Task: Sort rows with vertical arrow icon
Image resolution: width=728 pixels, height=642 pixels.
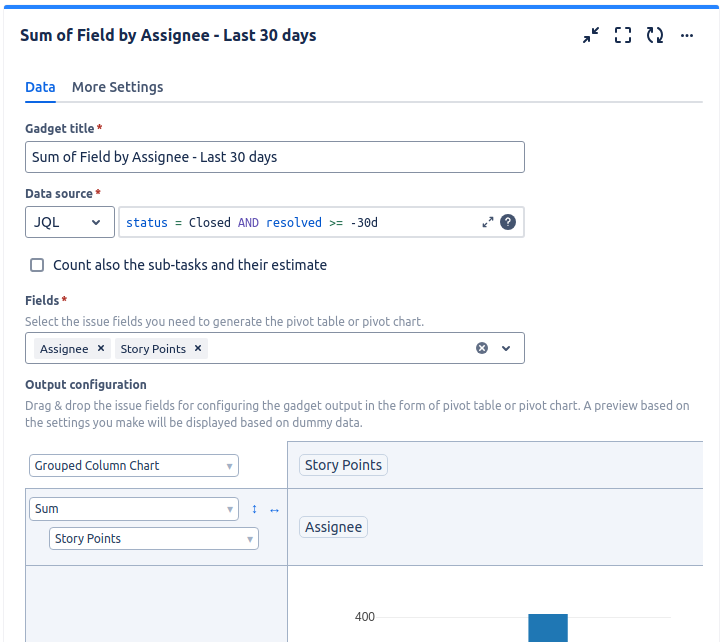Action: (254, 509)
